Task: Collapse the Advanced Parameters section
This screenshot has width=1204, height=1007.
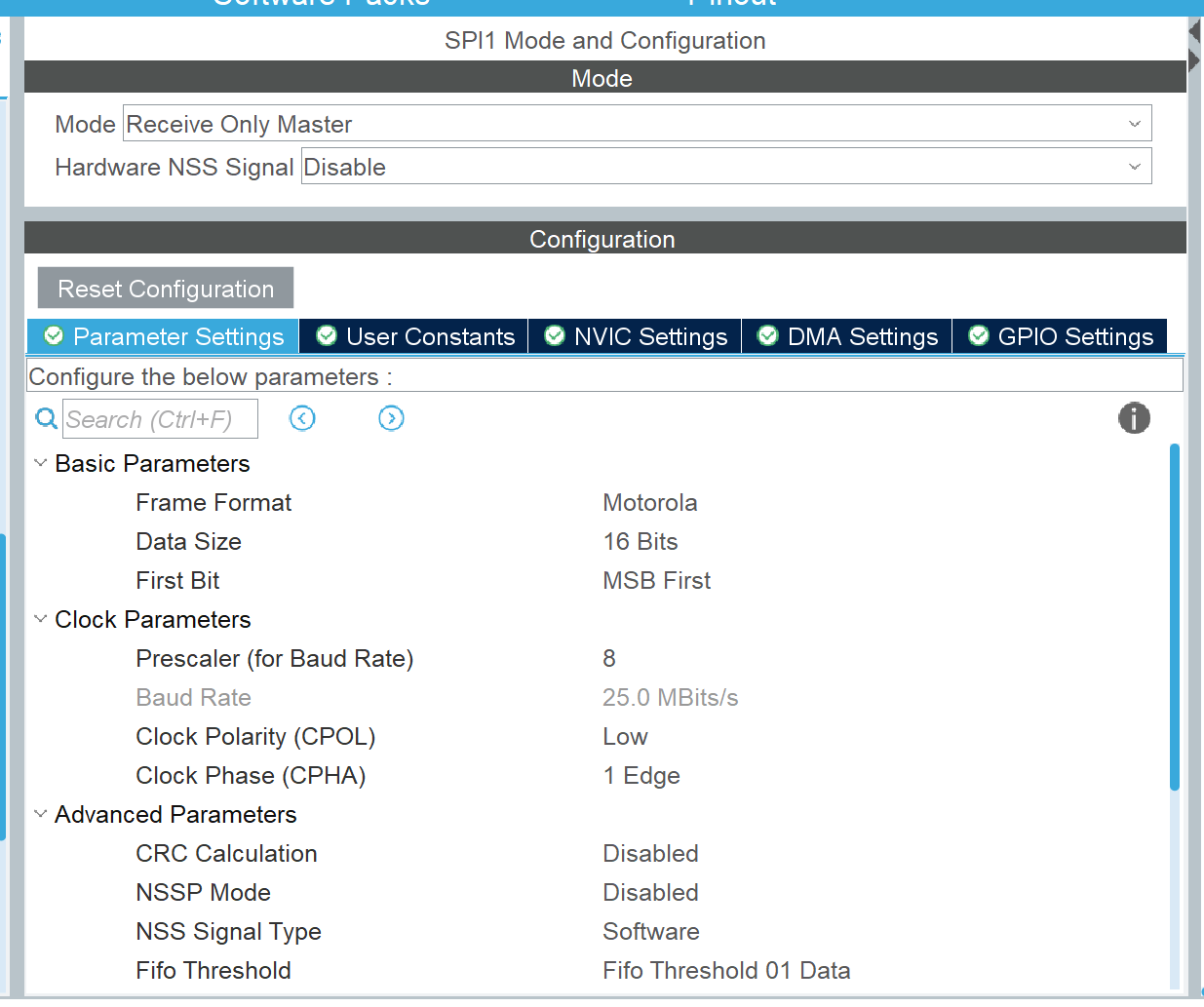Action: [41, 814]
